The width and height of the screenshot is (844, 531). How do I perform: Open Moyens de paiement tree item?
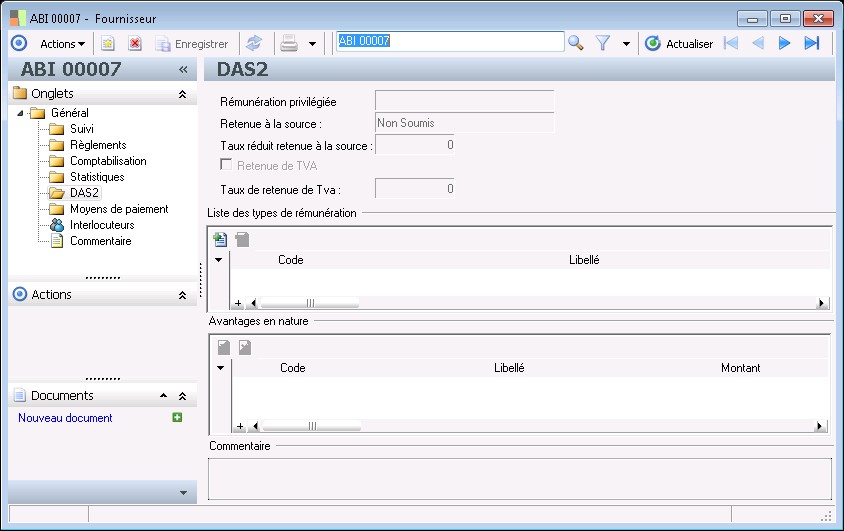click(118, 209)
